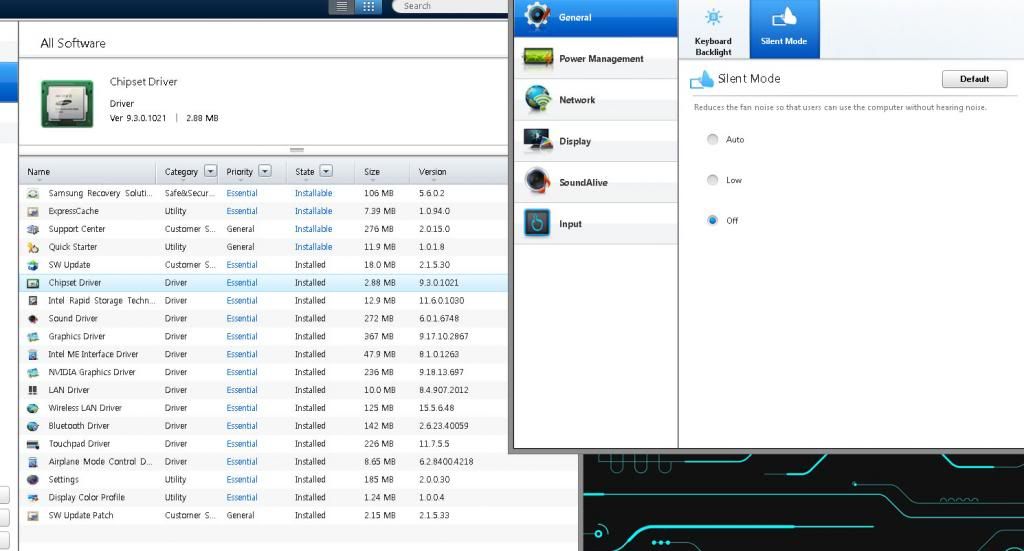Viewport: 1024px width, 551px height.
Task: Click the Wireless LAN Driver row icon
Action: pos(33,408)
